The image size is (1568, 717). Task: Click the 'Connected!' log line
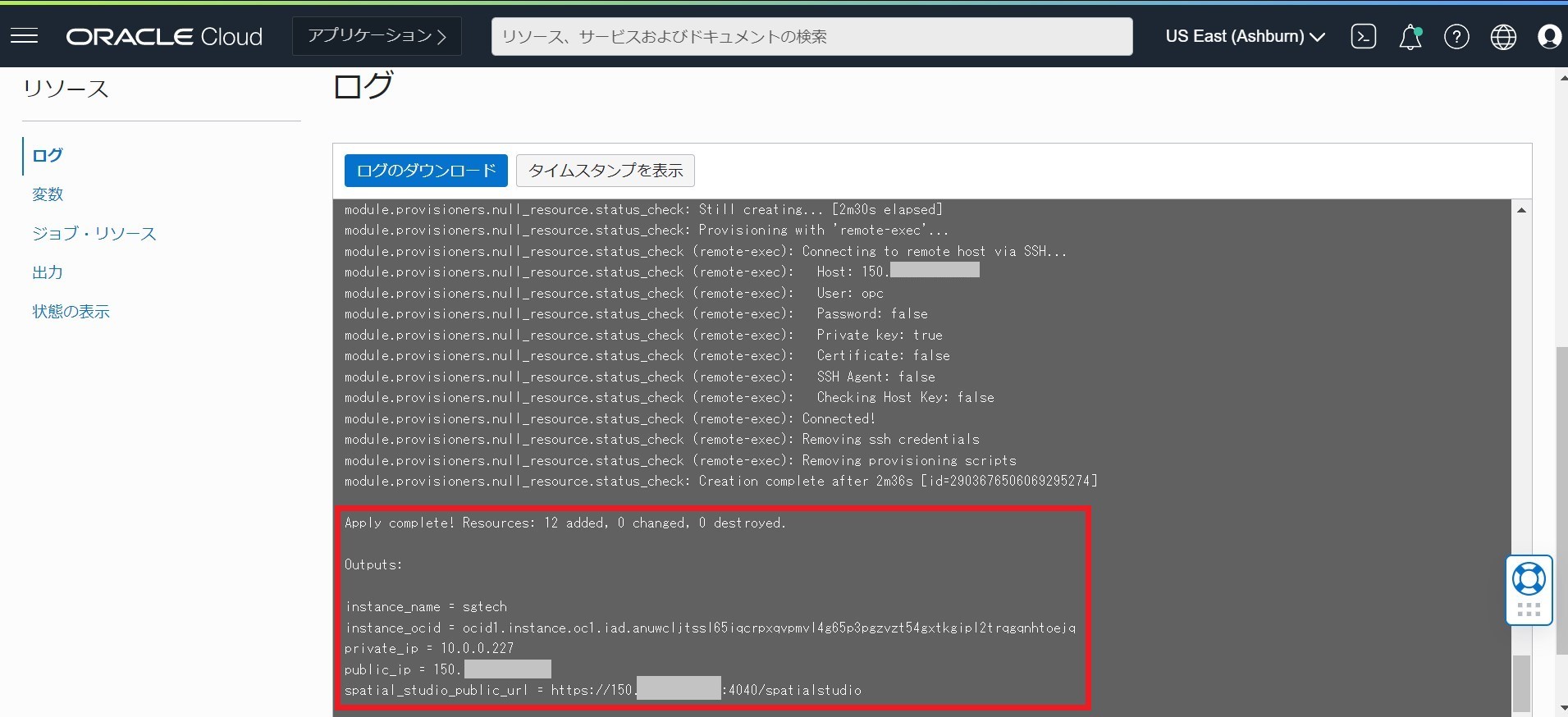click(x=610, y=418)
